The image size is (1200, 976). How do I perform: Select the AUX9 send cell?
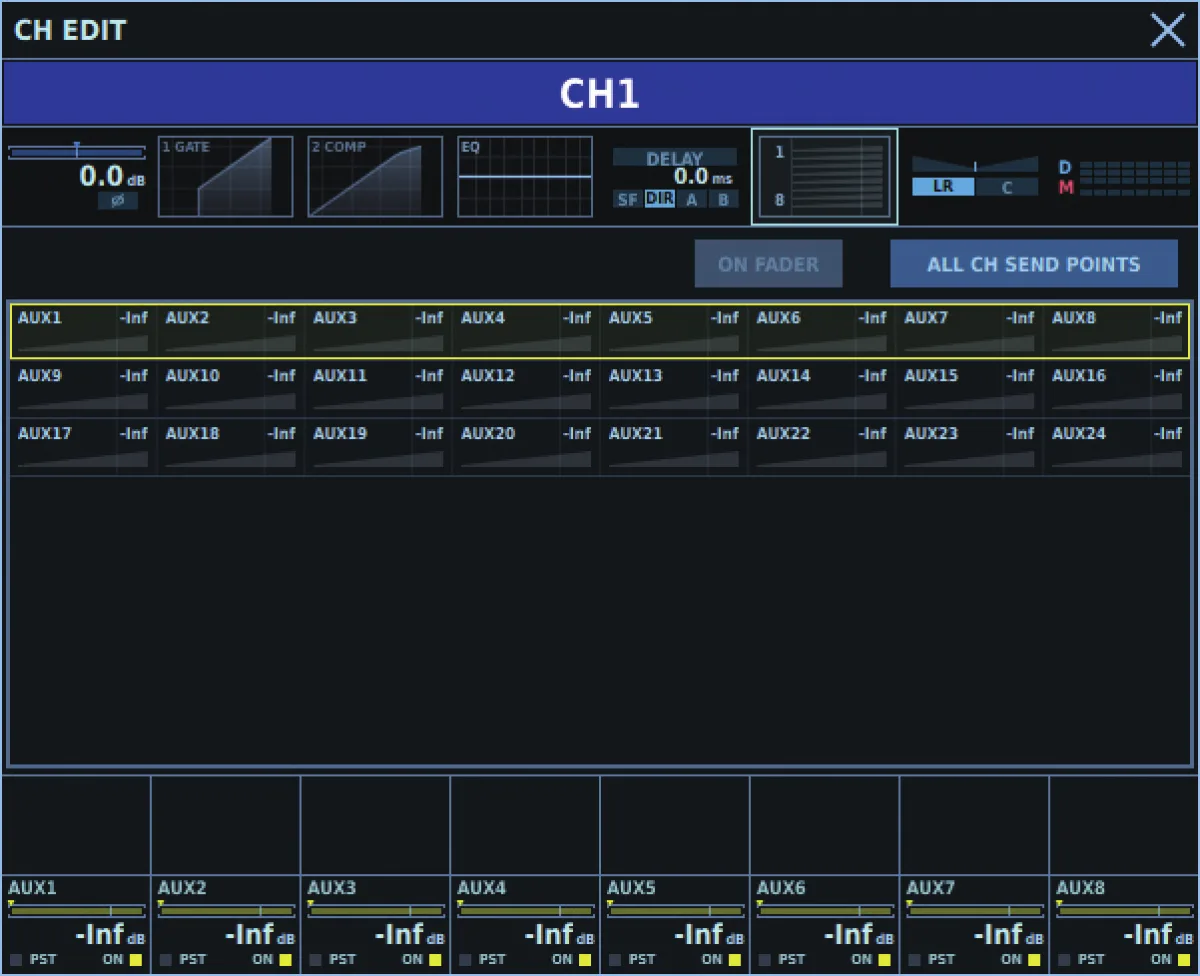pyautogui.click(x=83, y=389)
